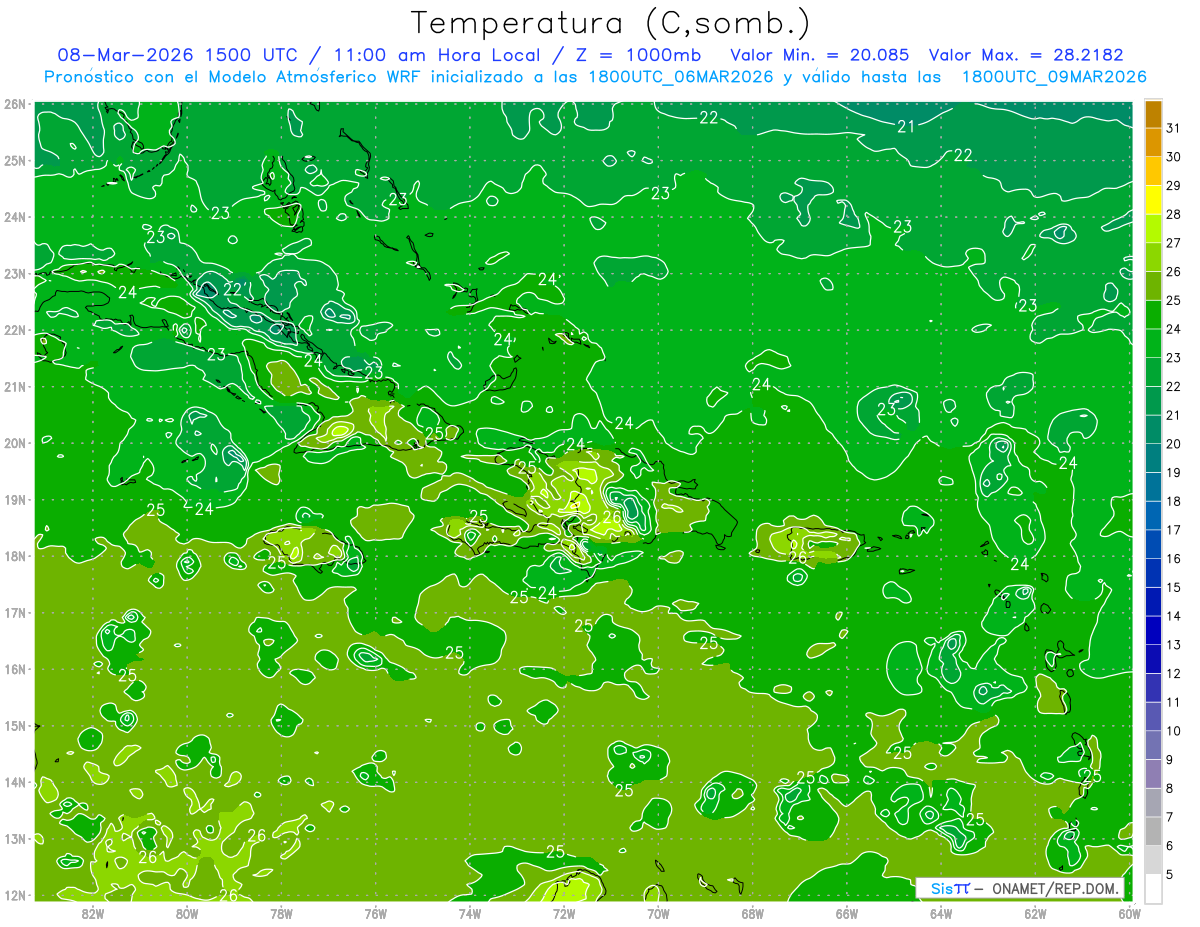1200x927 pixels.
Task: Select the legend value 27
Action: coord(1174,243)
